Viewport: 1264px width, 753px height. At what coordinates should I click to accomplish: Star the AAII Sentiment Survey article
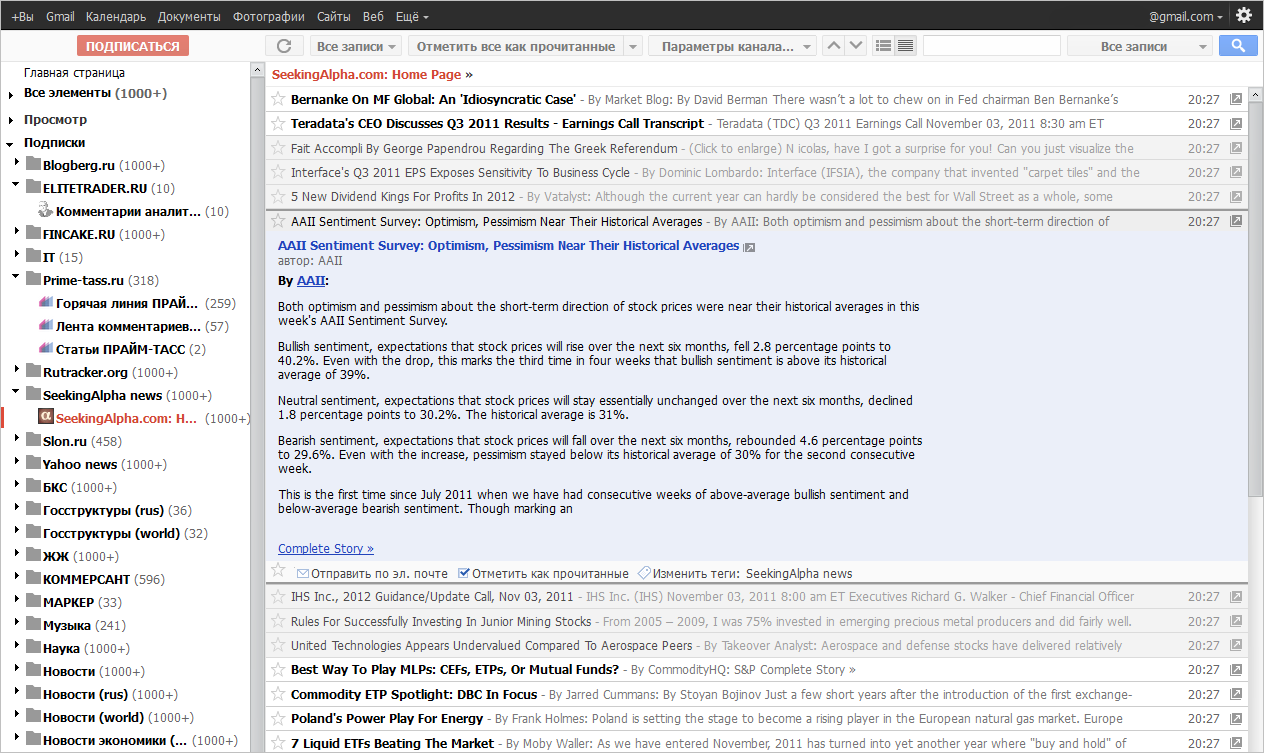[276, 221]
